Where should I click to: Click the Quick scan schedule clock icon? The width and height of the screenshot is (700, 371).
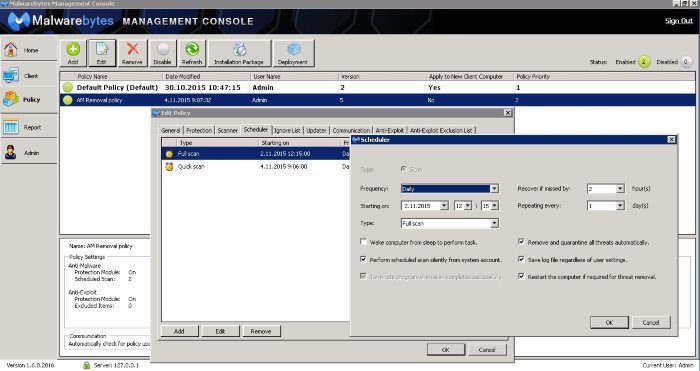tap(169, 167)
